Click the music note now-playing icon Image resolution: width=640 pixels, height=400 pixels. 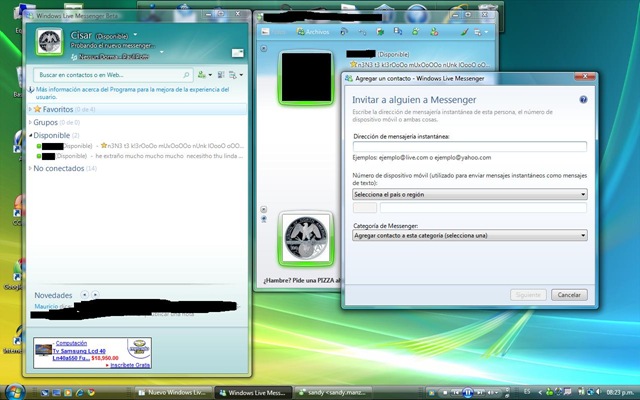pyautogui.click(x=74, y=57)
